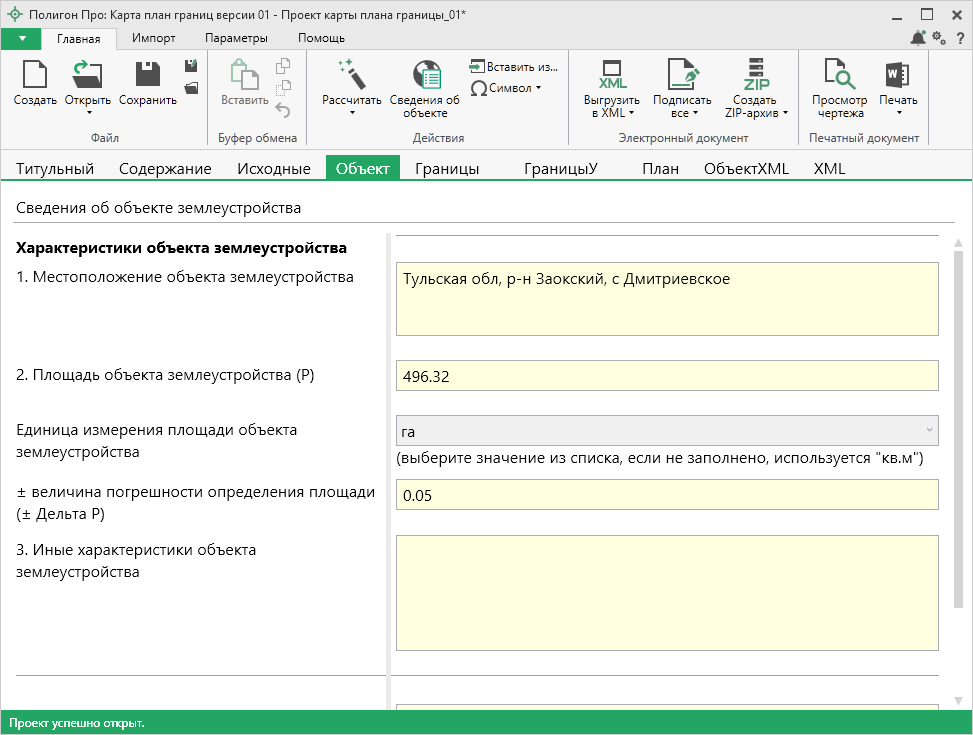Click the Создать new document icon
This screenshot has height=735, width=973.
click(35, 76)
